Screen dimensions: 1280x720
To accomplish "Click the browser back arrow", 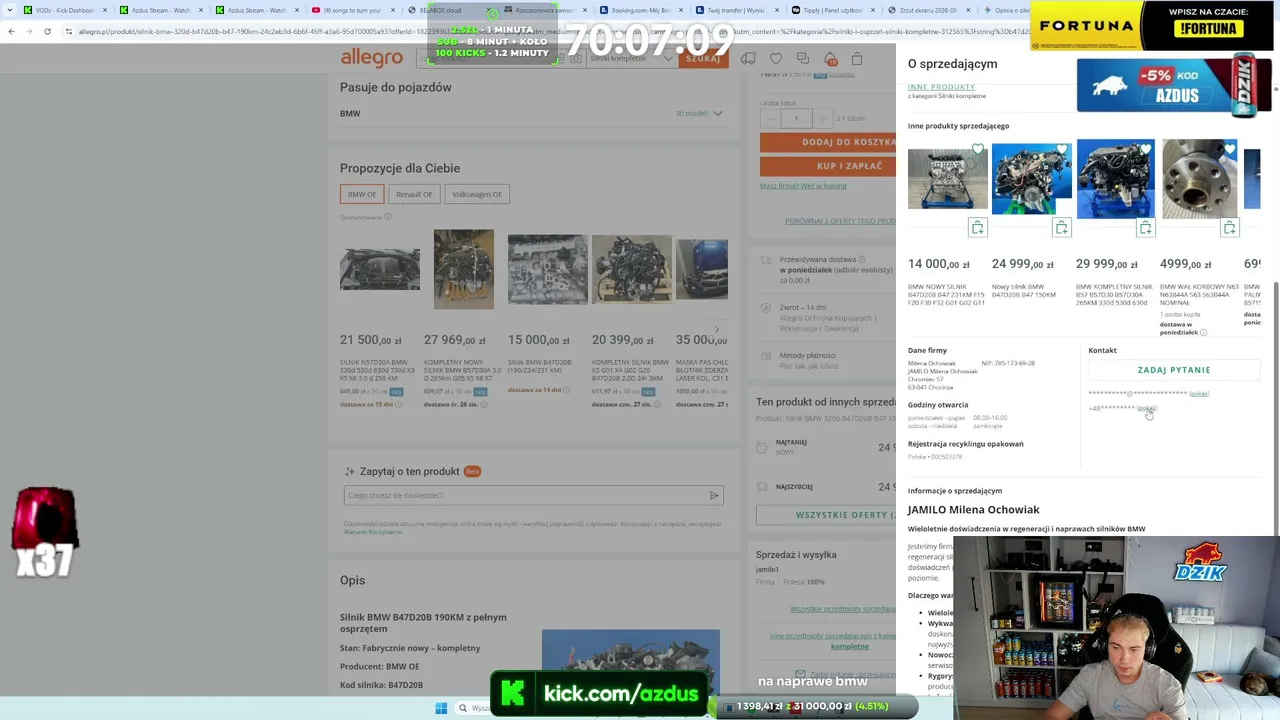I will tap(11, 31).
